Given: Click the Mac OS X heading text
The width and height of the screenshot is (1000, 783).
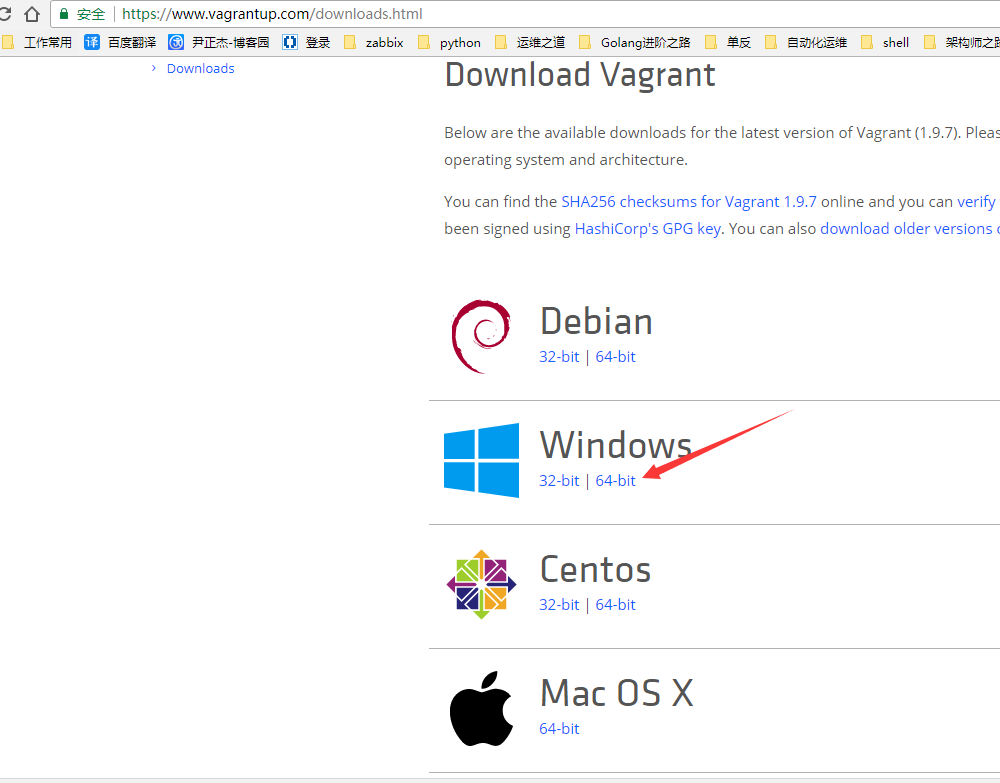Looking at the screenshot, I should 617,692.
